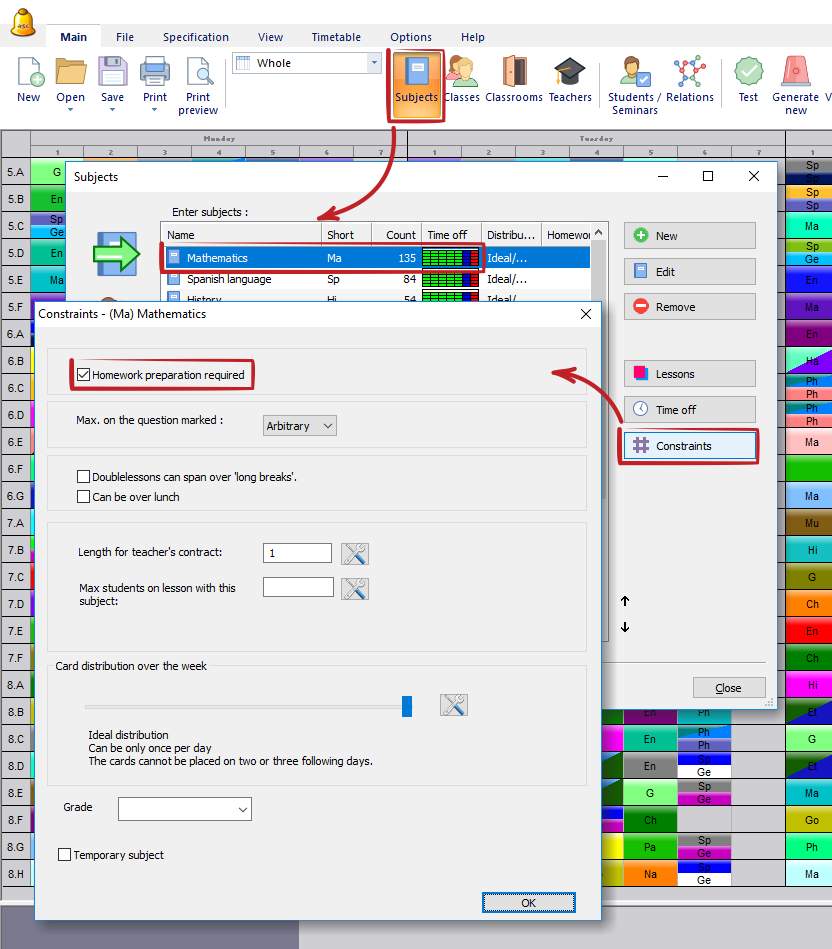Uncheck Homework preparation required

pos(84,375)
